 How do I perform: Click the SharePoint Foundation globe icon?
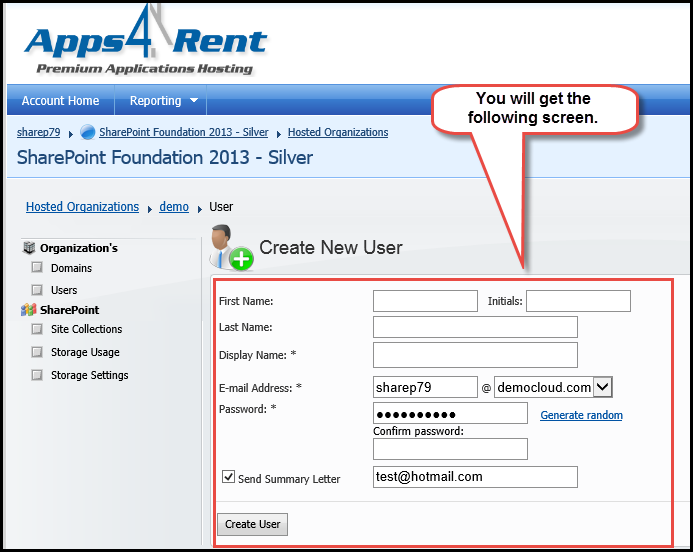[88, 132]
